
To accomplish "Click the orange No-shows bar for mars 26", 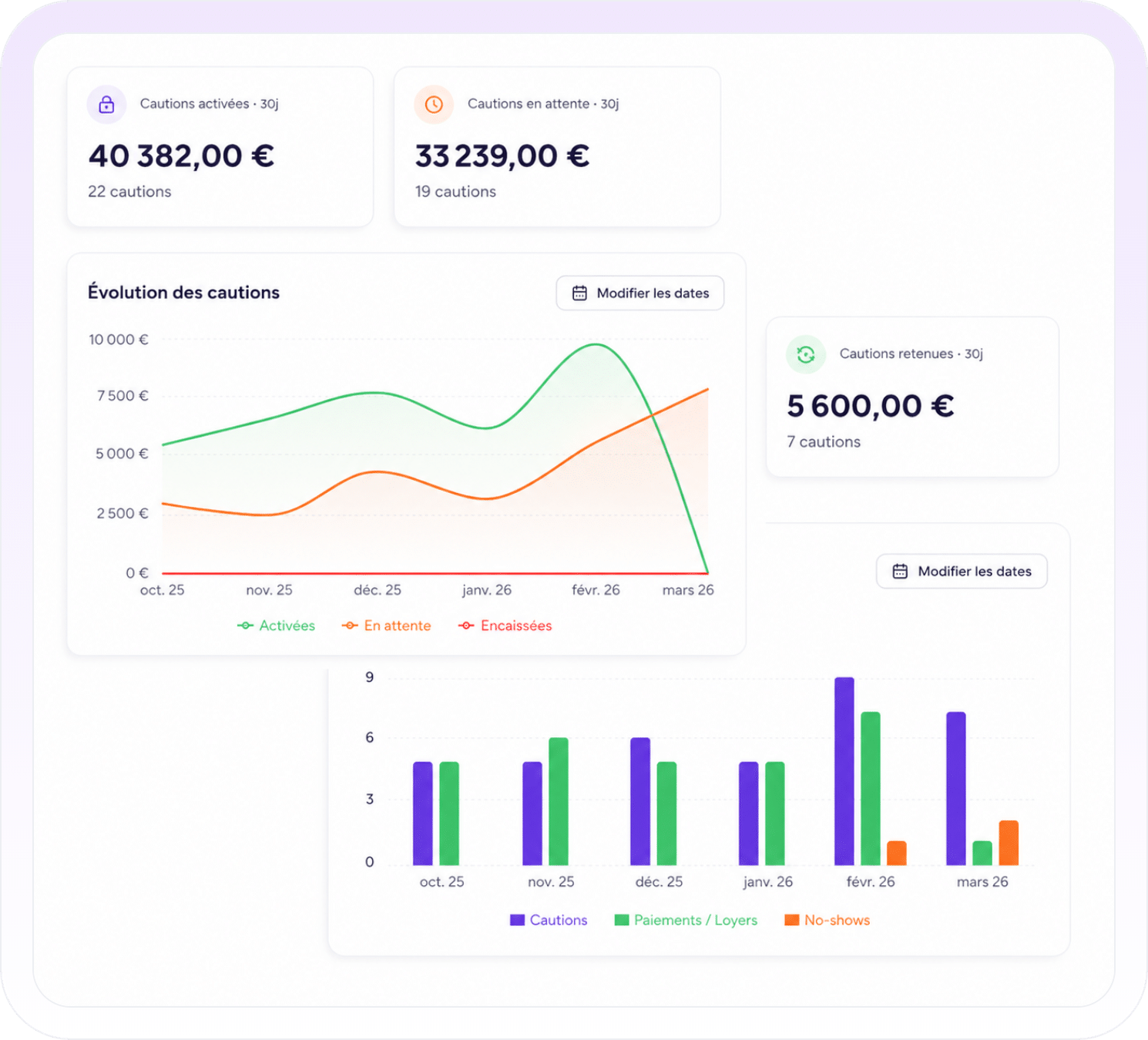I will [x=1009, y=843].
